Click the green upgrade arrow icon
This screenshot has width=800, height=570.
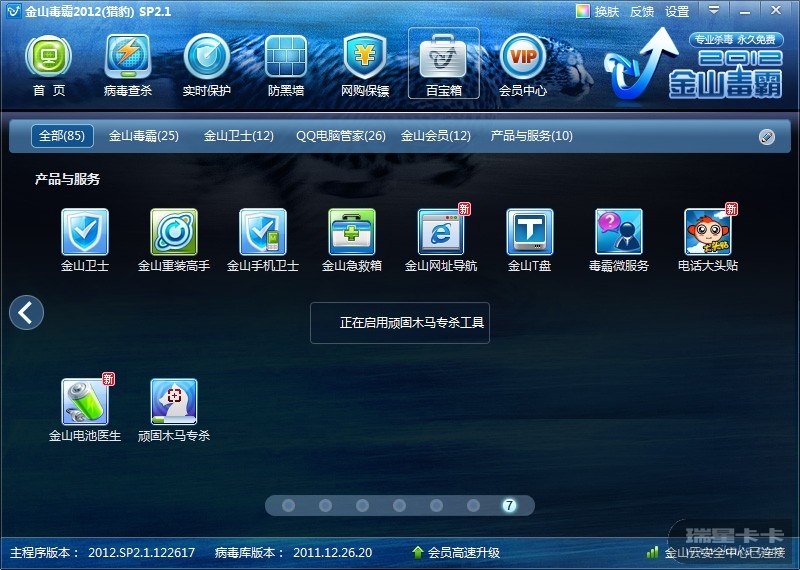418,552
